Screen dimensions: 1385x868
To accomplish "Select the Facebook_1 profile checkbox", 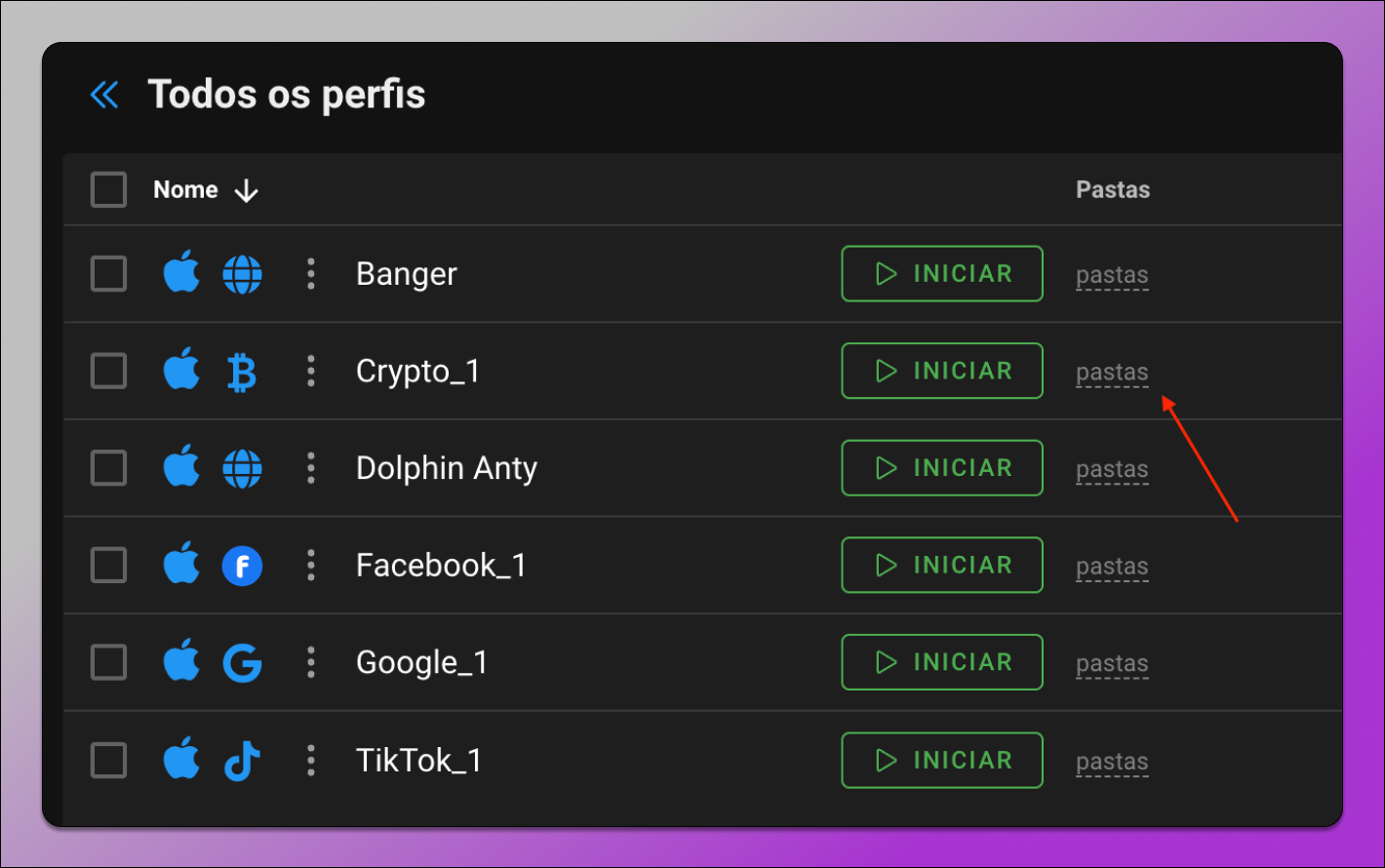I will coord(108,565).
